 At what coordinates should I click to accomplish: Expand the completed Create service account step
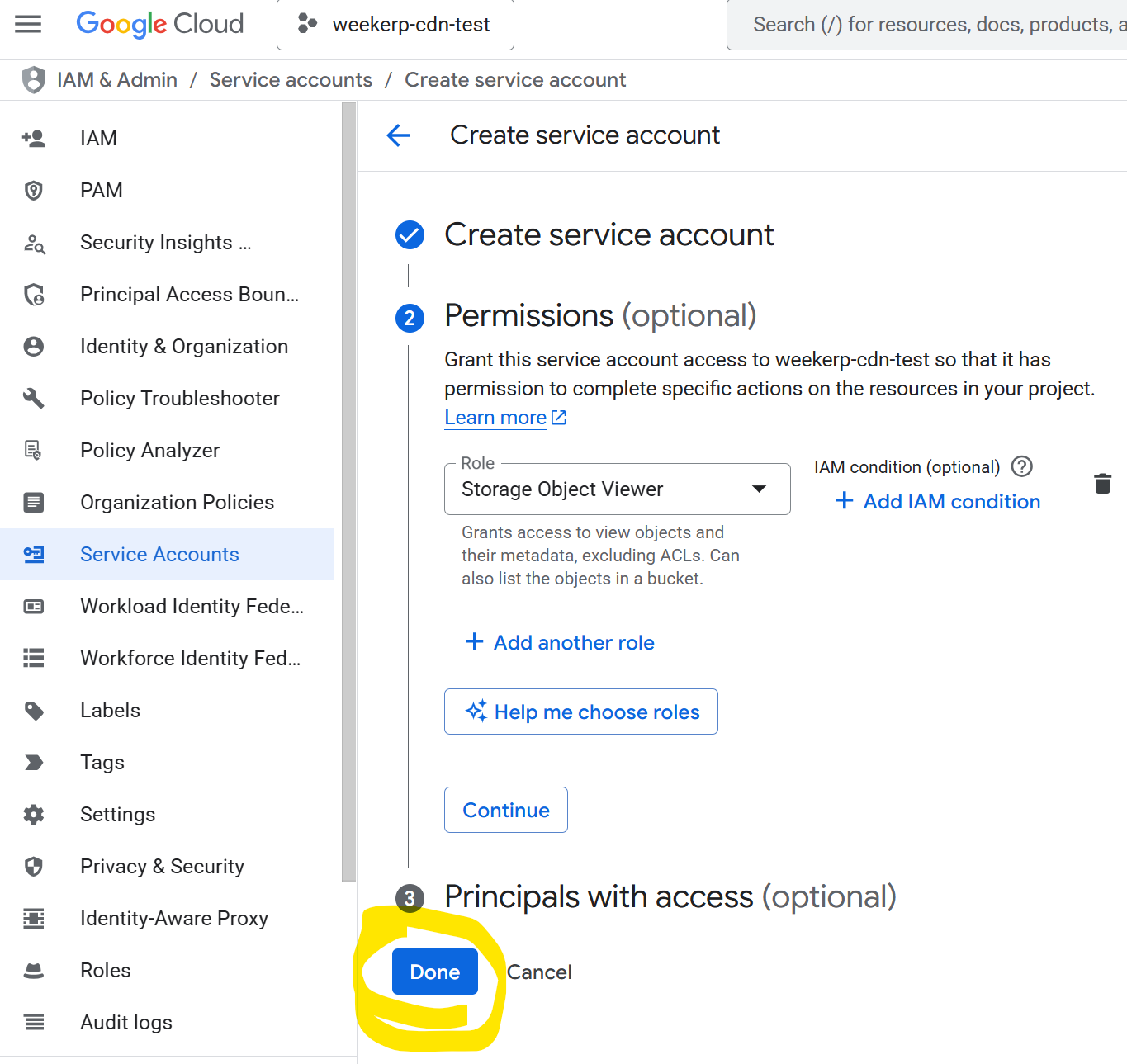click(608, 235)
